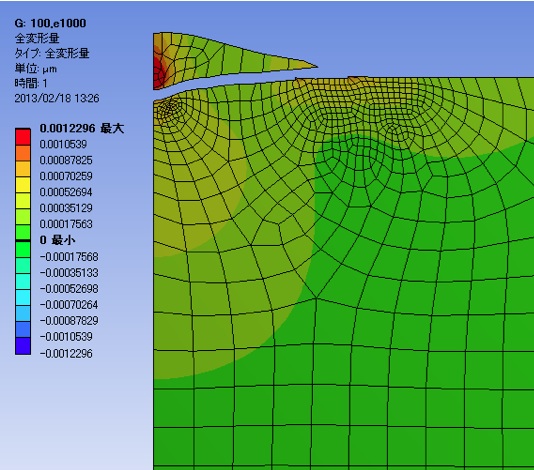Click the G: 100,e1000 result title
534x470 pixels.
pyautogui.click(x=50, y=23)
